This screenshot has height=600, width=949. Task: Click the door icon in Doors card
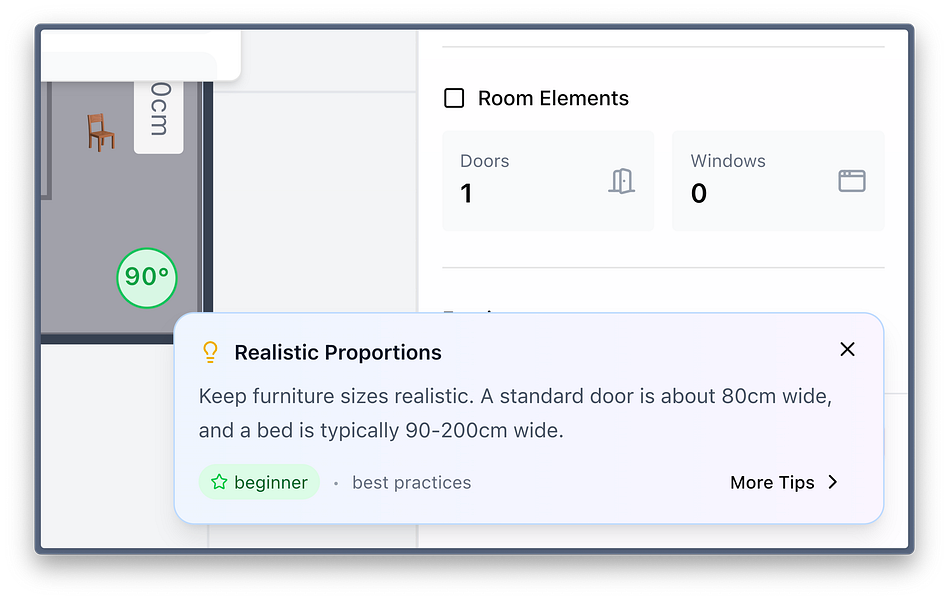[621, 181]
